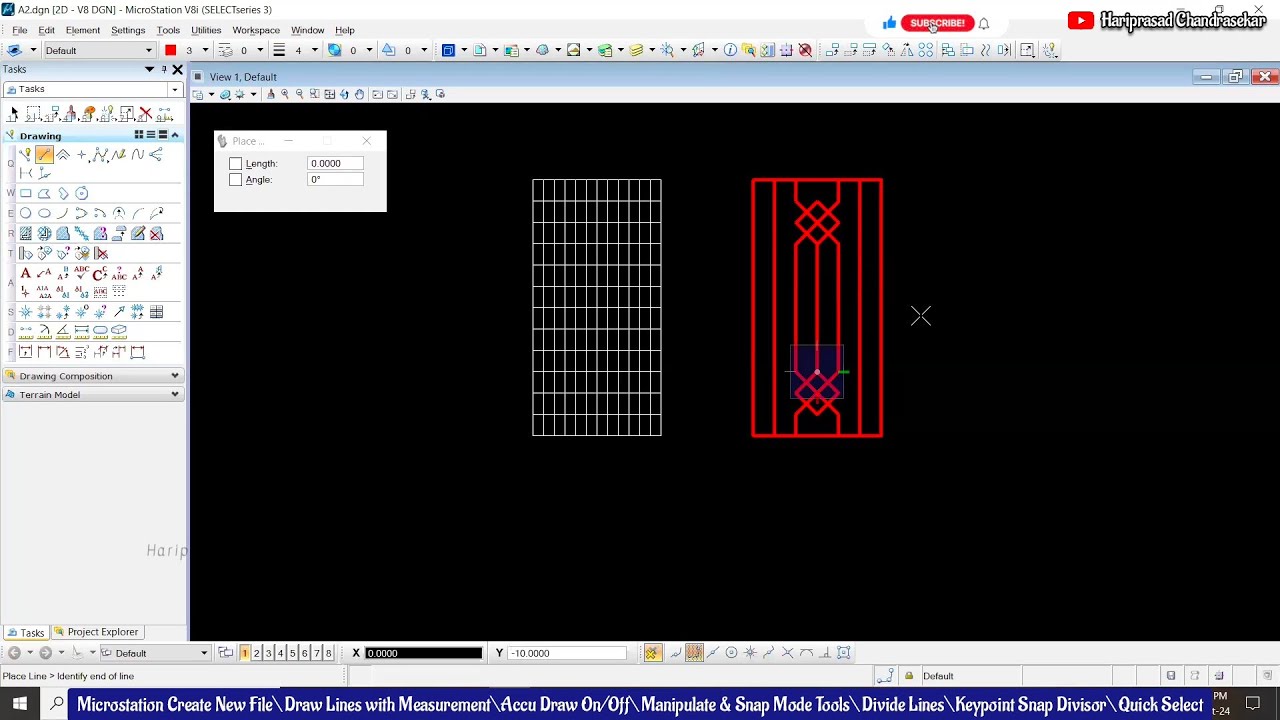The width and height of the screenshot is (1280, 720).
Task: Select the Place Circle tool
Action: [x=26, y=213]
